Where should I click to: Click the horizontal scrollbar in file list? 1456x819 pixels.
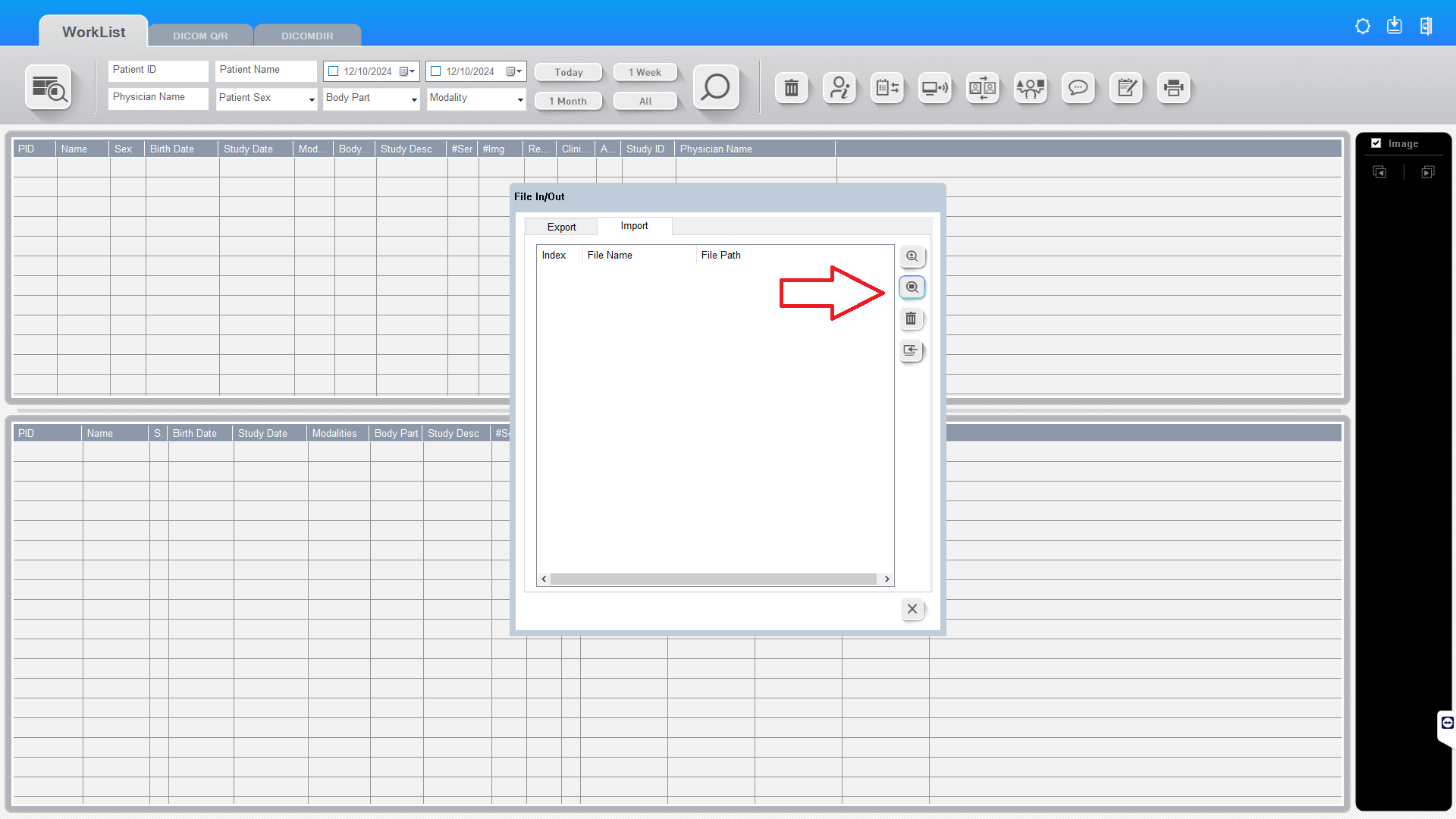[x=713, y=579]
